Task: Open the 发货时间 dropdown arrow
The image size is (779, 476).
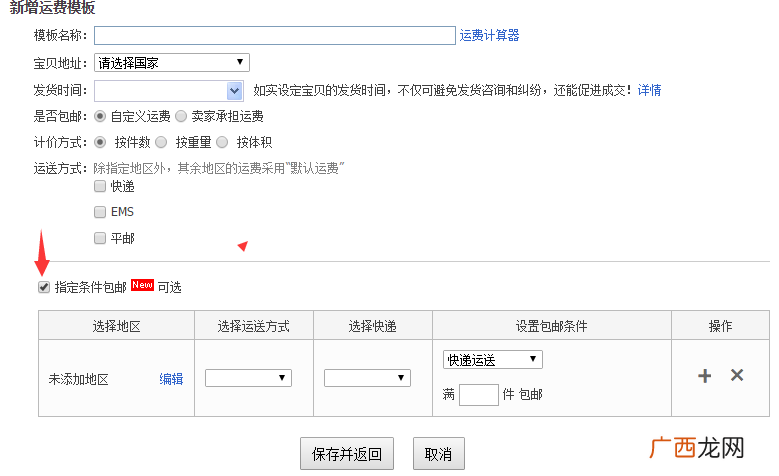Action: point(234,91)
